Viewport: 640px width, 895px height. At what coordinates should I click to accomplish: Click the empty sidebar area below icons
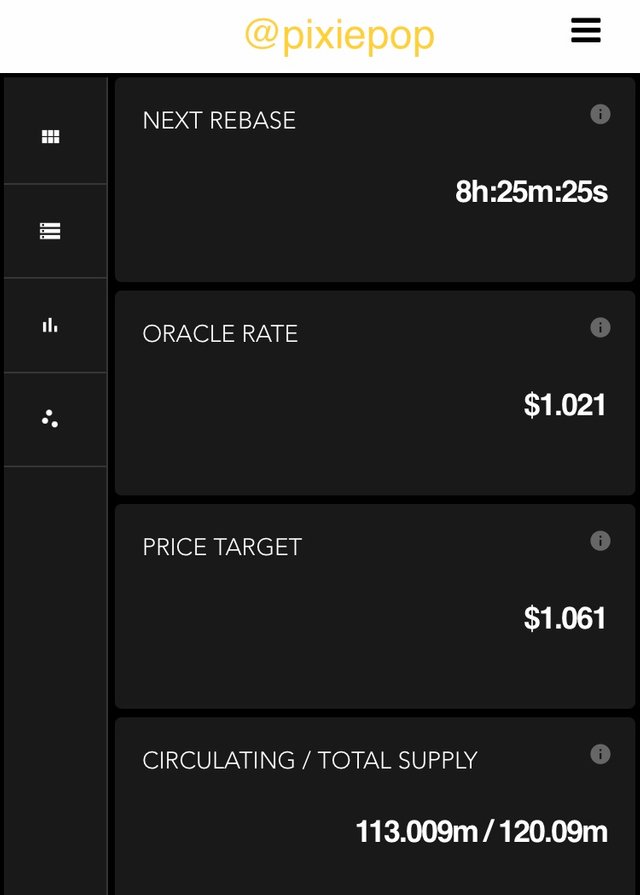[55, 679]
